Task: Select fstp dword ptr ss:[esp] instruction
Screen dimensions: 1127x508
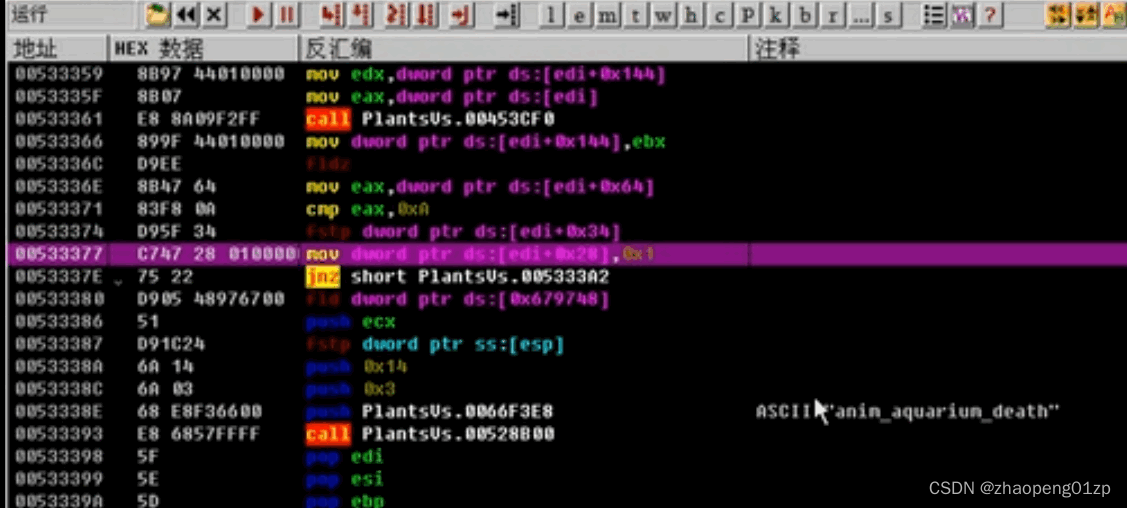Action: [x=435, y=344]
